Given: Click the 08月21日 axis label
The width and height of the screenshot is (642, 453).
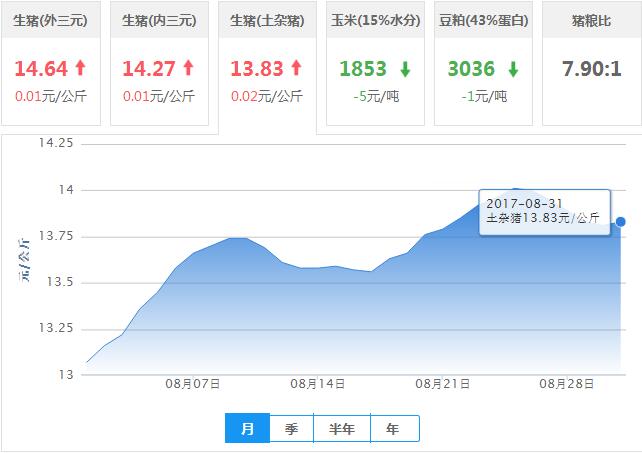Looking at the screenshot, I should [443, 384].
